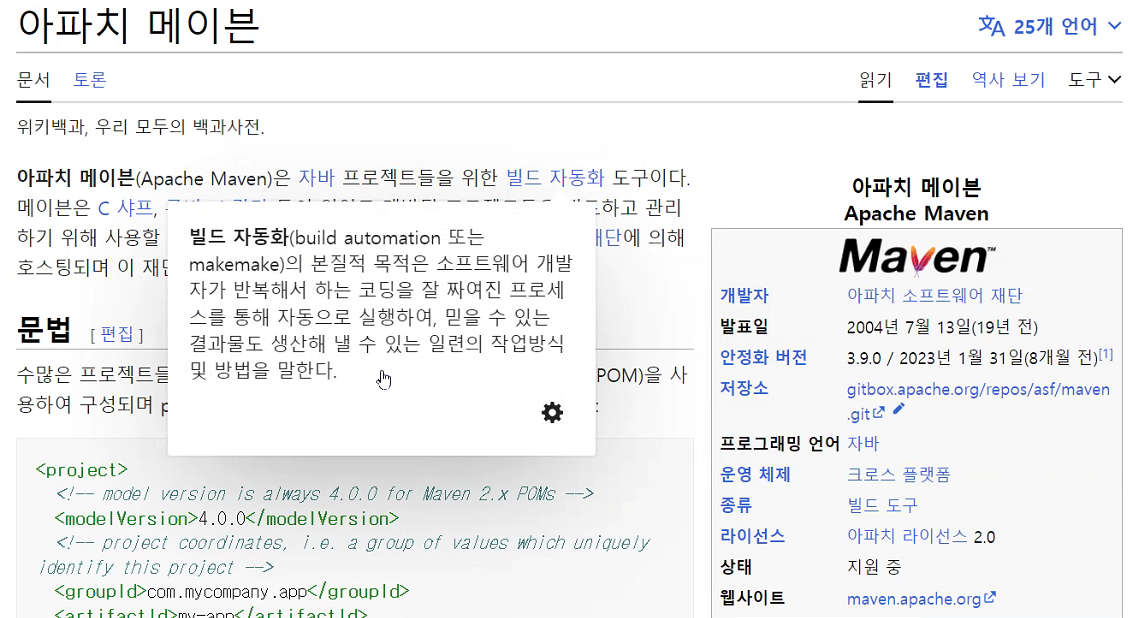Follow the 자바 link in intro
Screen dimensions: 1128x618
(317, 177)
